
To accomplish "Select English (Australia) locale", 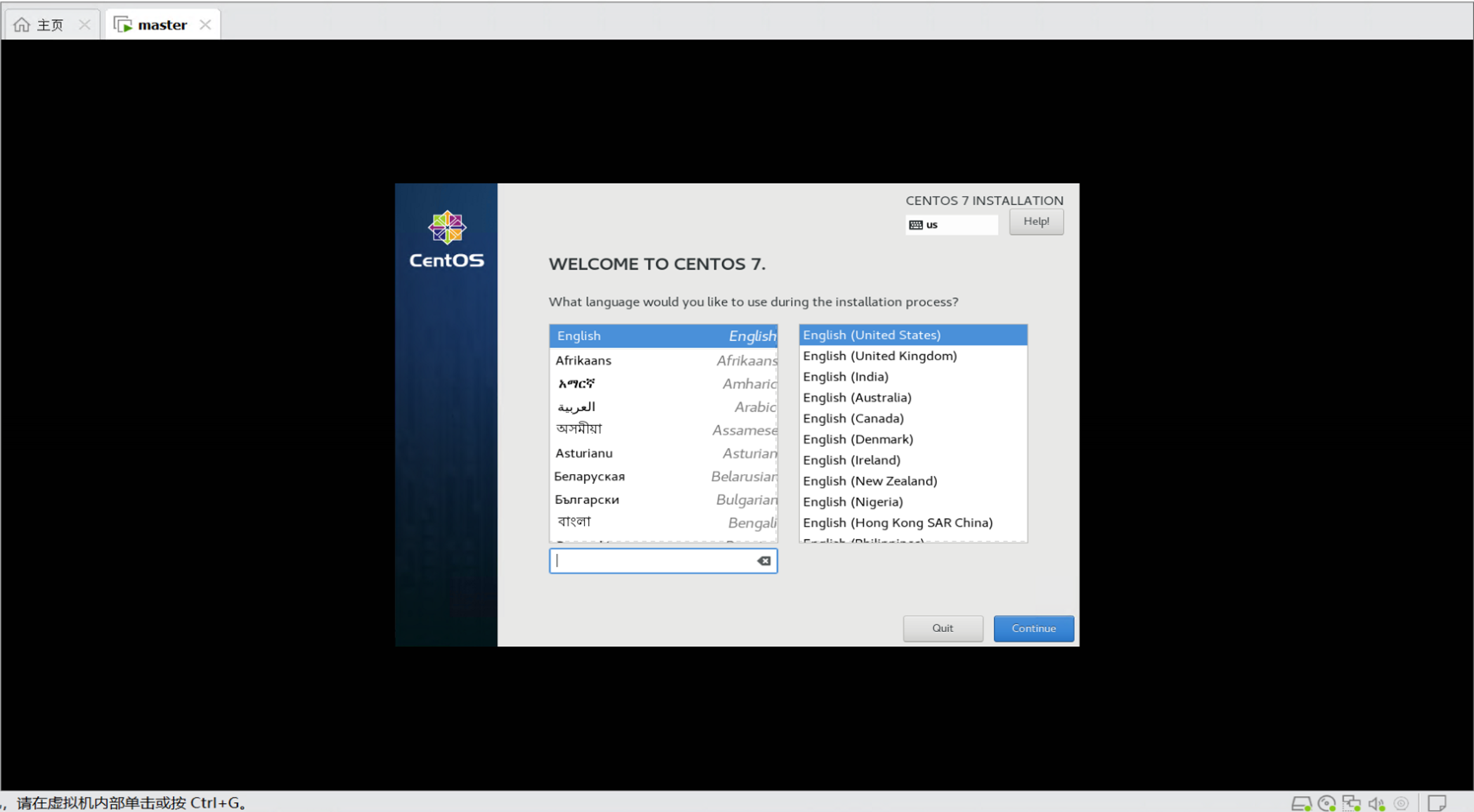I will [857, 397].
